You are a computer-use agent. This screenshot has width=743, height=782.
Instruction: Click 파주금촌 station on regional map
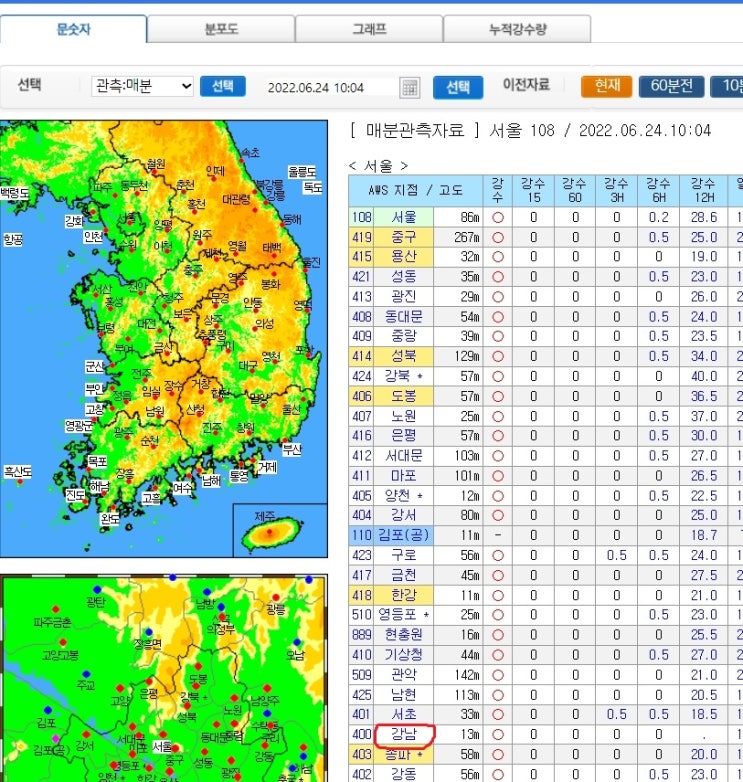(x=52, y=622)
